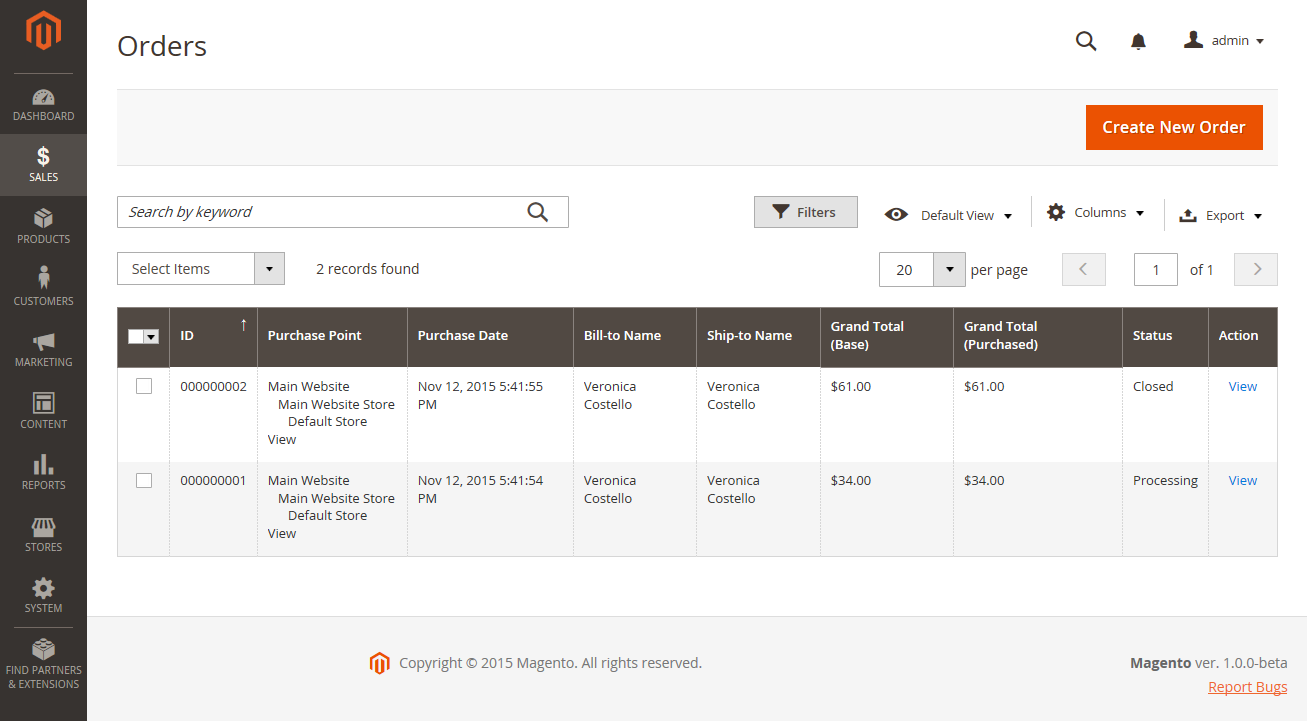Open the Sales menu
Screen dimensions: 1307x721
click(x=43, y=165)
